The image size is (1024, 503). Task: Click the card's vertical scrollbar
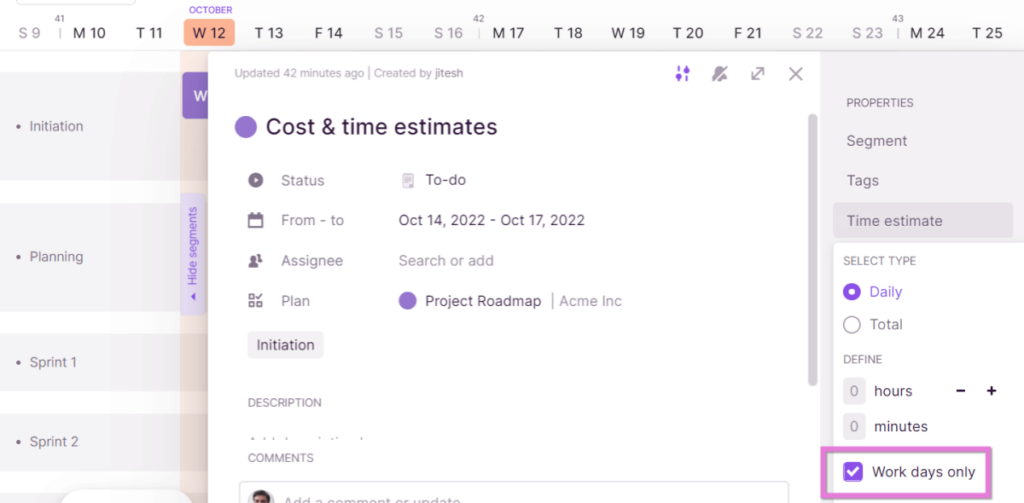coord(812,250)
